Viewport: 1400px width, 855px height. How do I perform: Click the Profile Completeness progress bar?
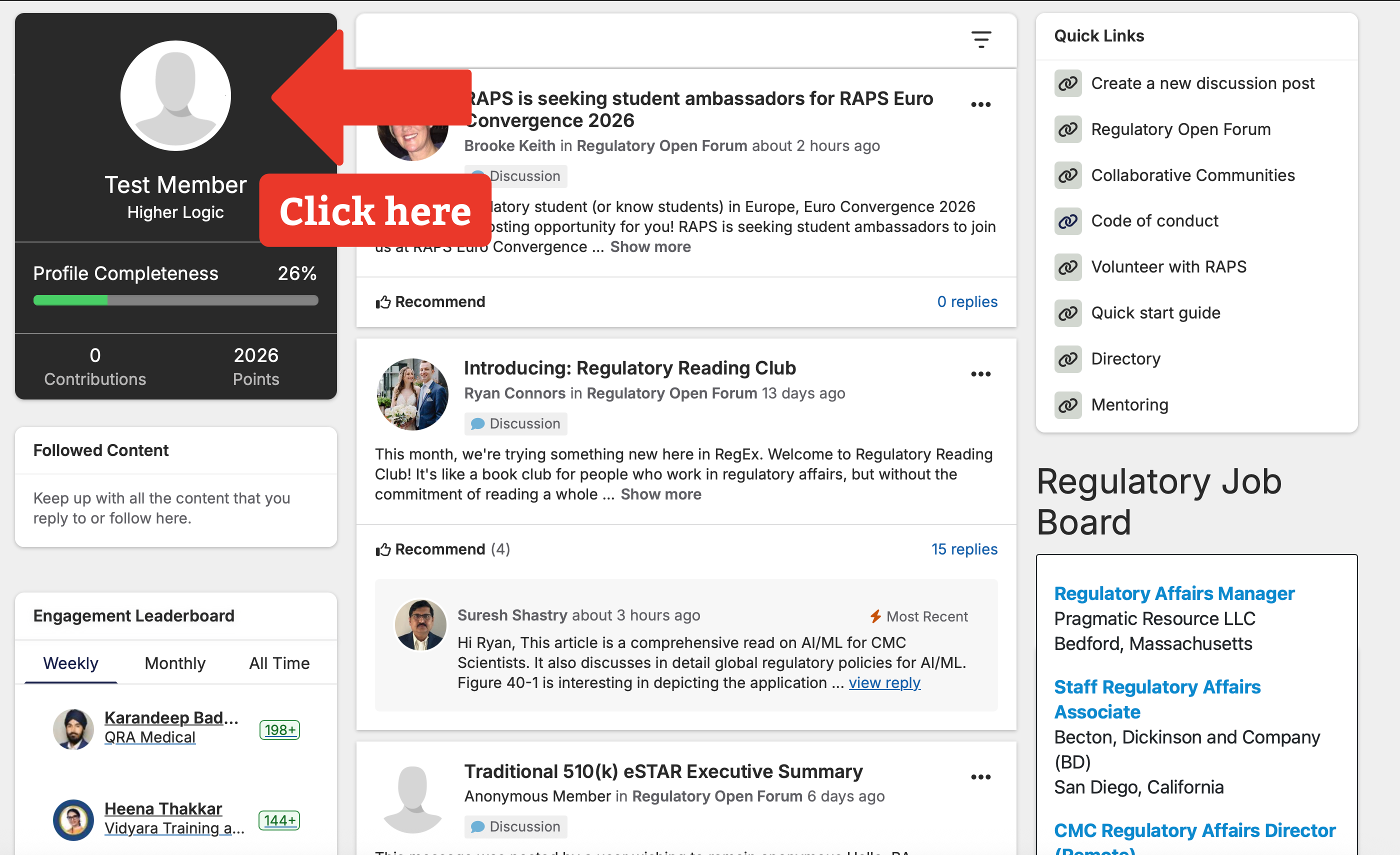click(x=175, y=300)
